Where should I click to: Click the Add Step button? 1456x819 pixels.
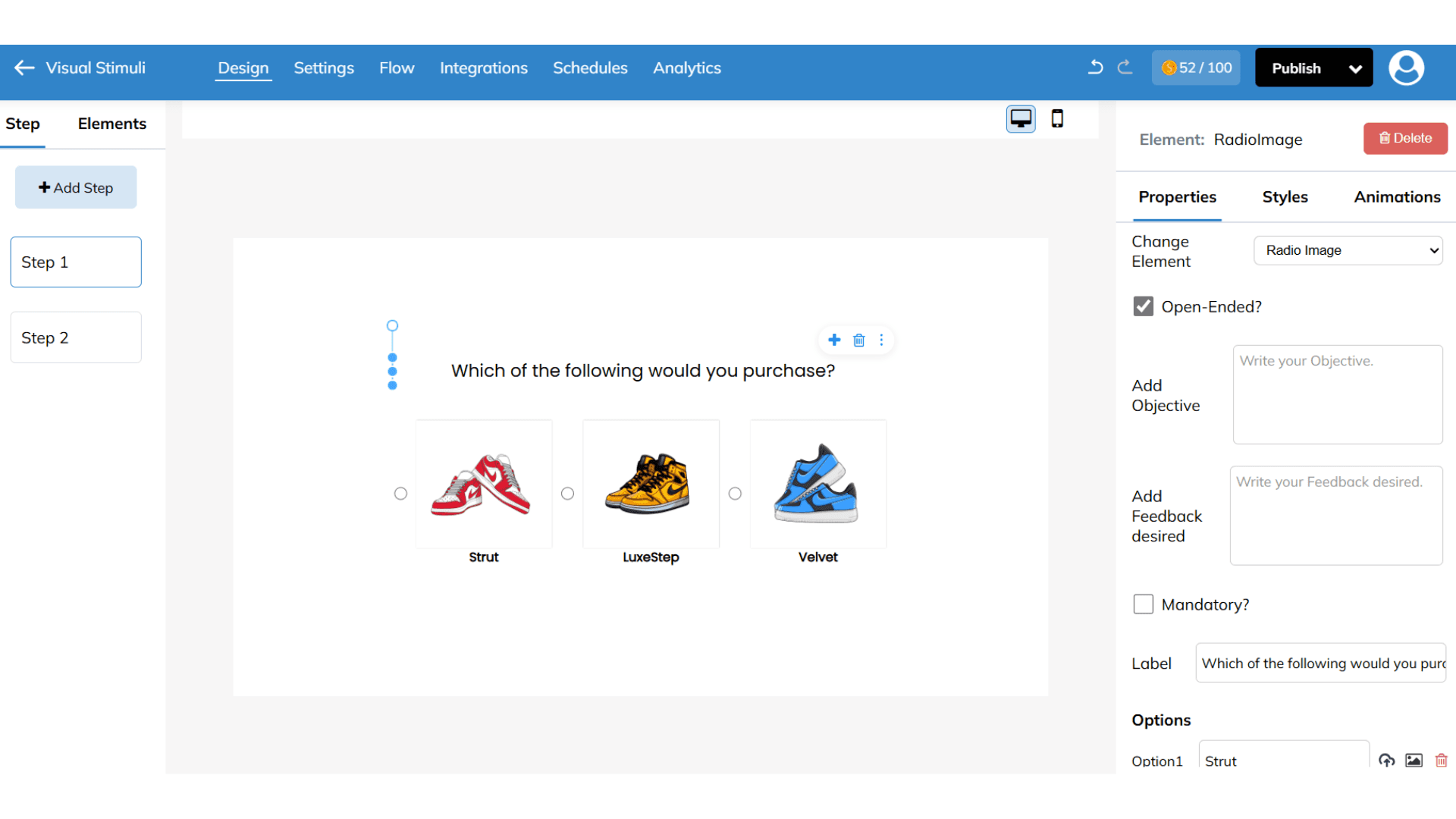76,187
